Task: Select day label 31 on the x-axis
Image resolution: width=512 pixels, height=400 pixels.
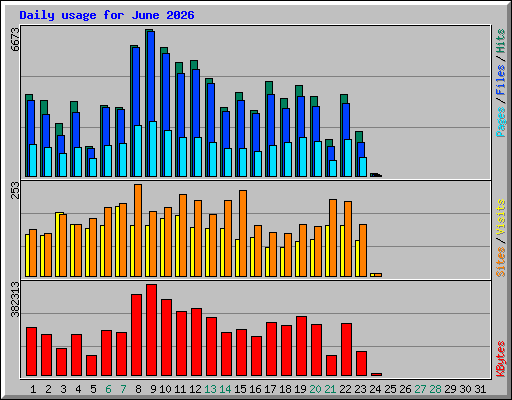Action: point(480,389)
